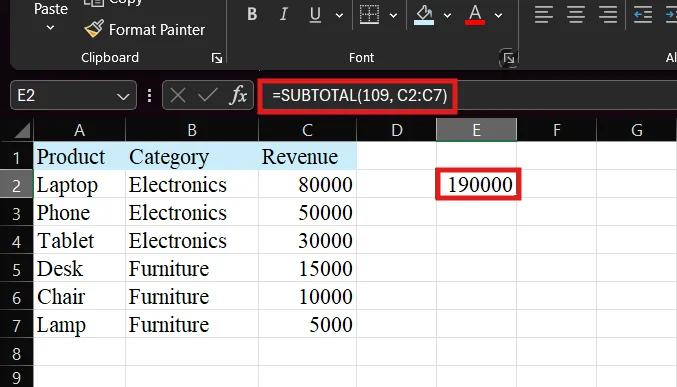This screenshot has height=387, width=677.
Task: Select Furniture cell in Chair row
Action: 192,297
